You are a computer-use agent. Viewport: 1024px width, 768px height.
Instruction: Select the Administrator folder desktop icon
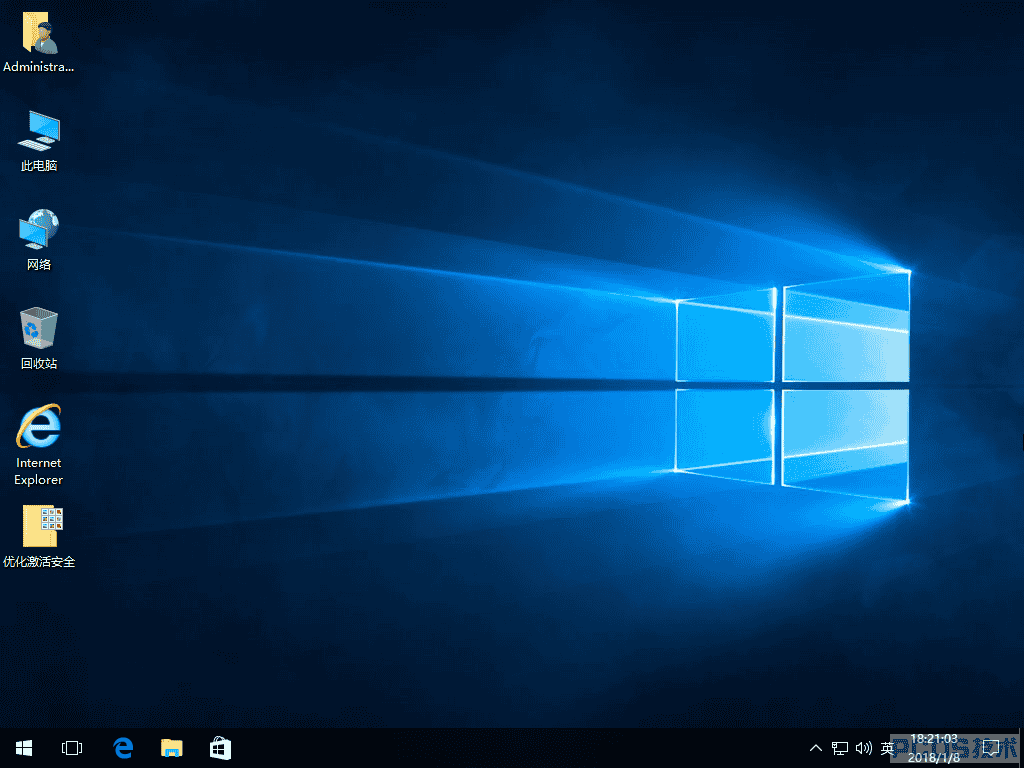pyautogui.click(x=39, y=42)
